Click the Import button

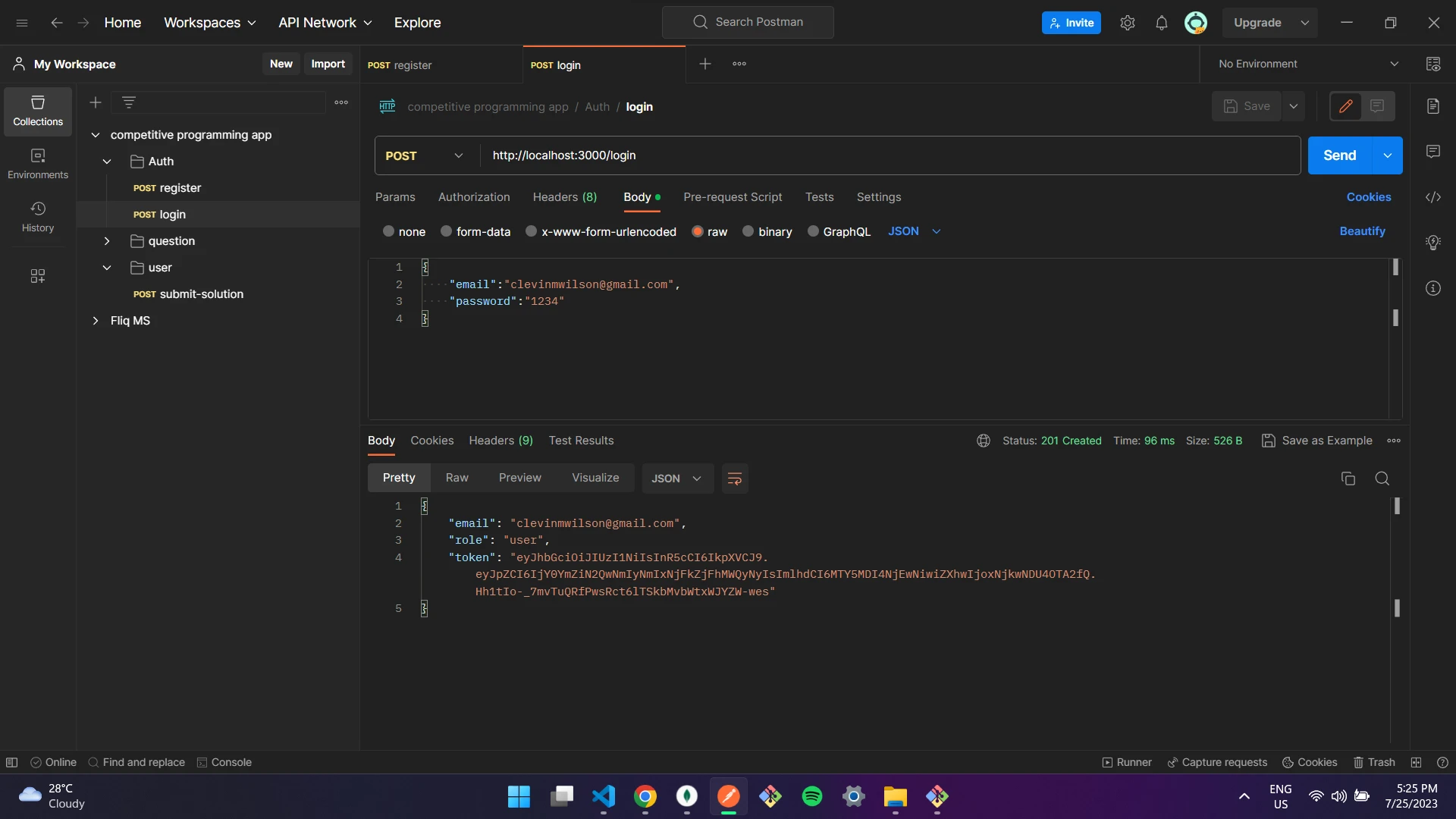tap(328, 64)
